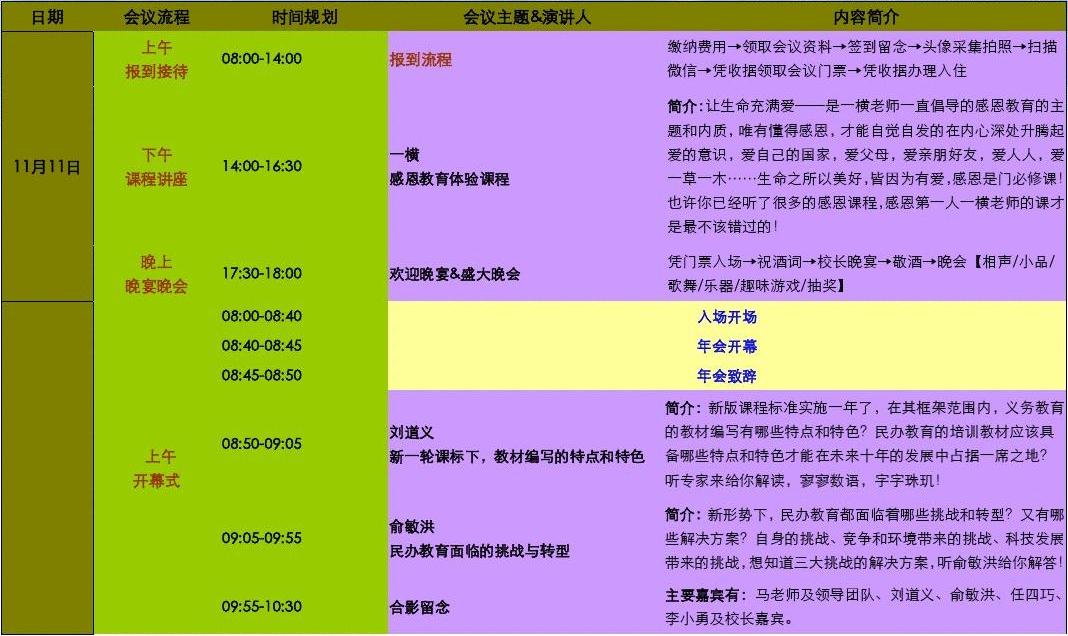Click the 新版课程标准 introduction text
The width and height of the screenshot is (1068, 636).
pos(864,444)
